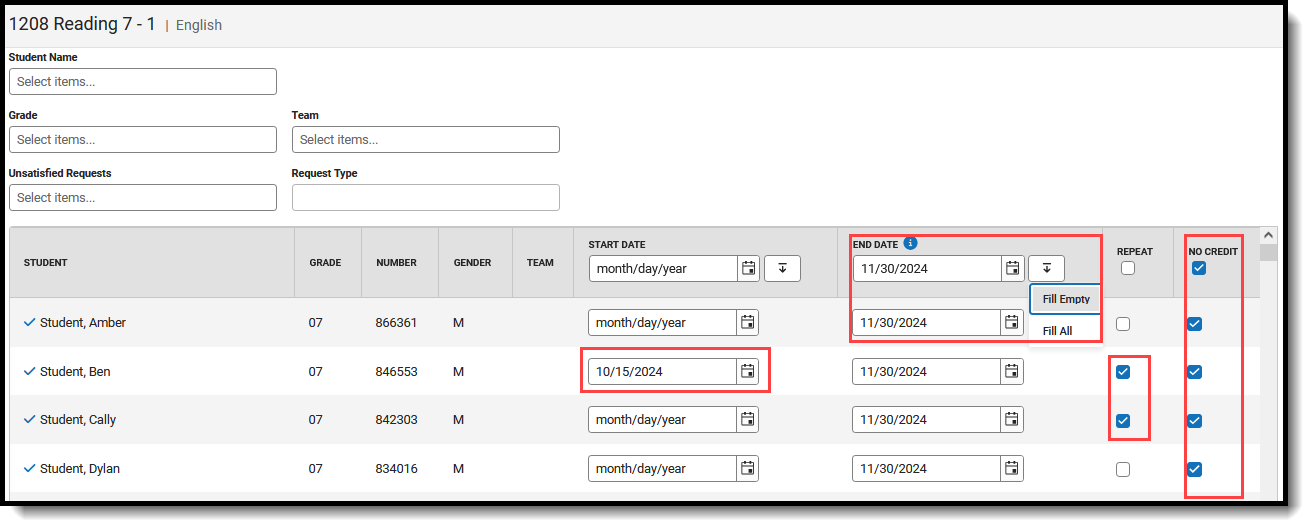The image size is (1313, 531).
Task: Open Start Date calendar for Student, Dylan
Action: 748,468
